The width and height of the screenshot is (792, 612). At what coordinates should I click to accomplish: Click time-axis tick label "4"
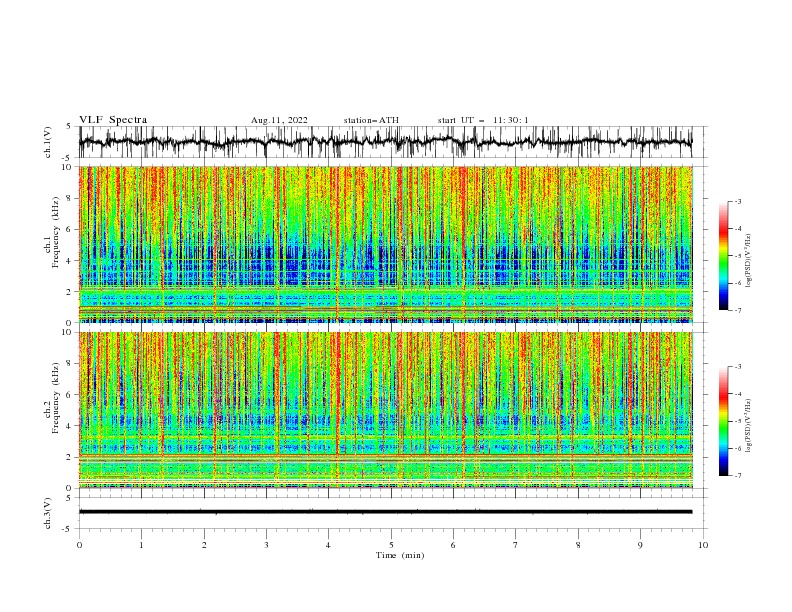click(x=329, y=545)
